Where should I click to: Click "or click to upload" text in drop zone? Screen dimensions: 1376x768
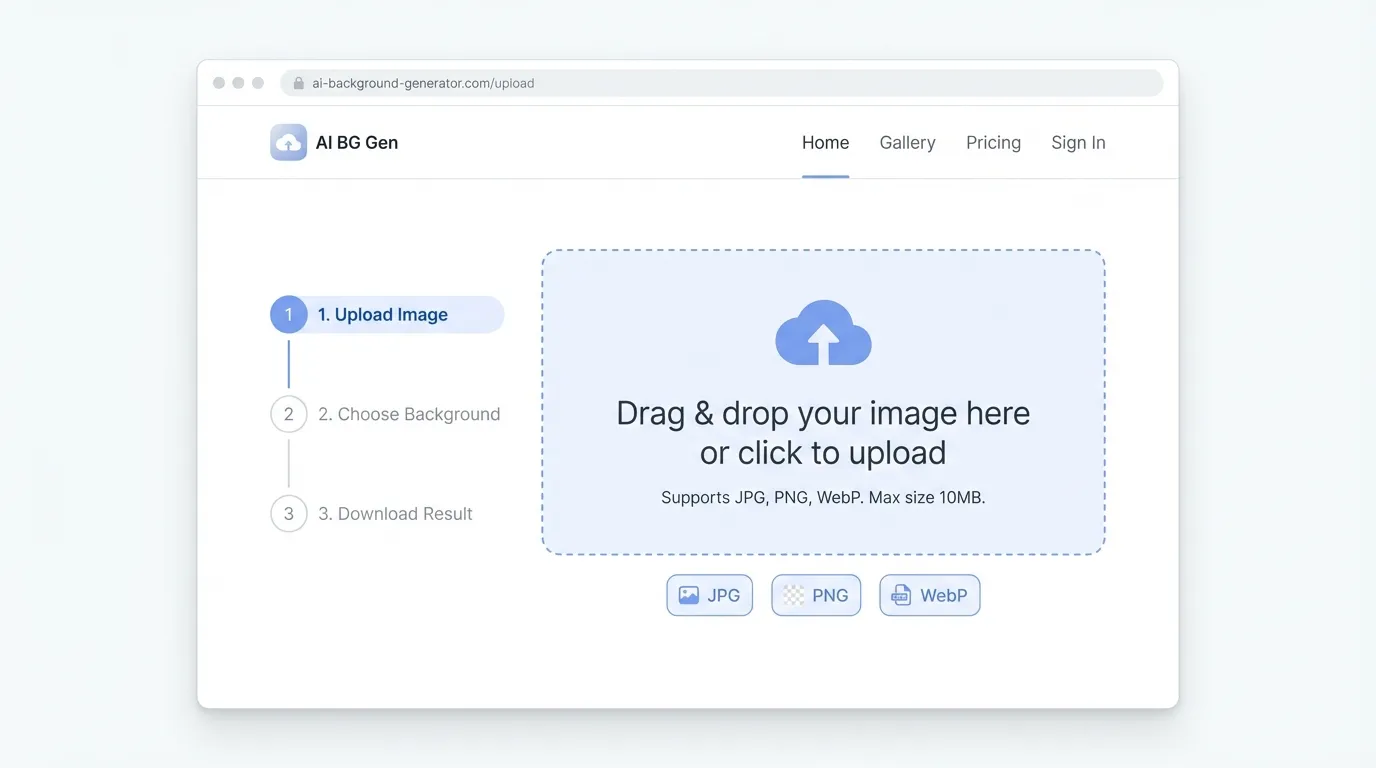click(823, 453)
